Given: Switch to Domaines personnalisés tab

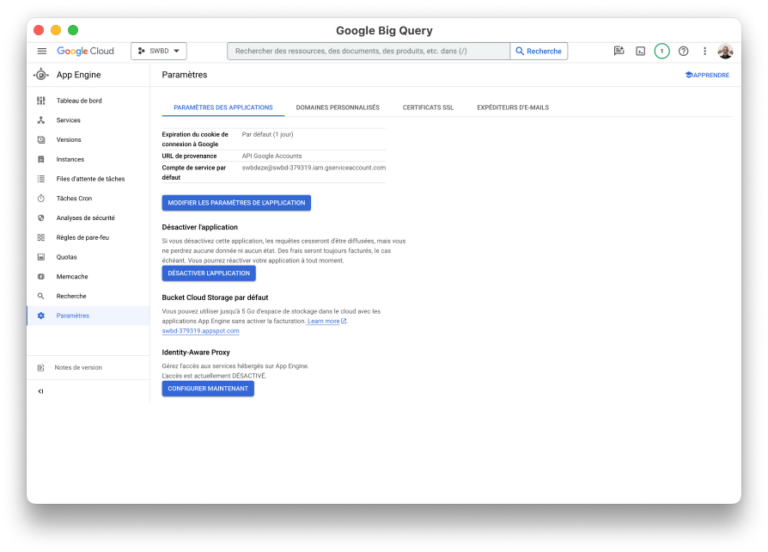Looking at the screenshot, I should click(x=337, y=108).
